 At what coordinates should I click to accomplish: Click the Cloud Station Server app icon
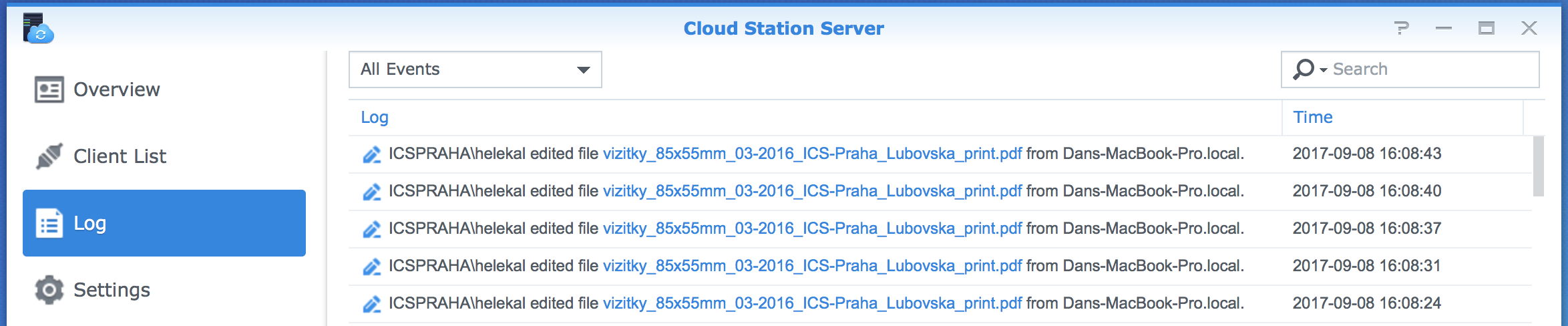tap(38, 29)
